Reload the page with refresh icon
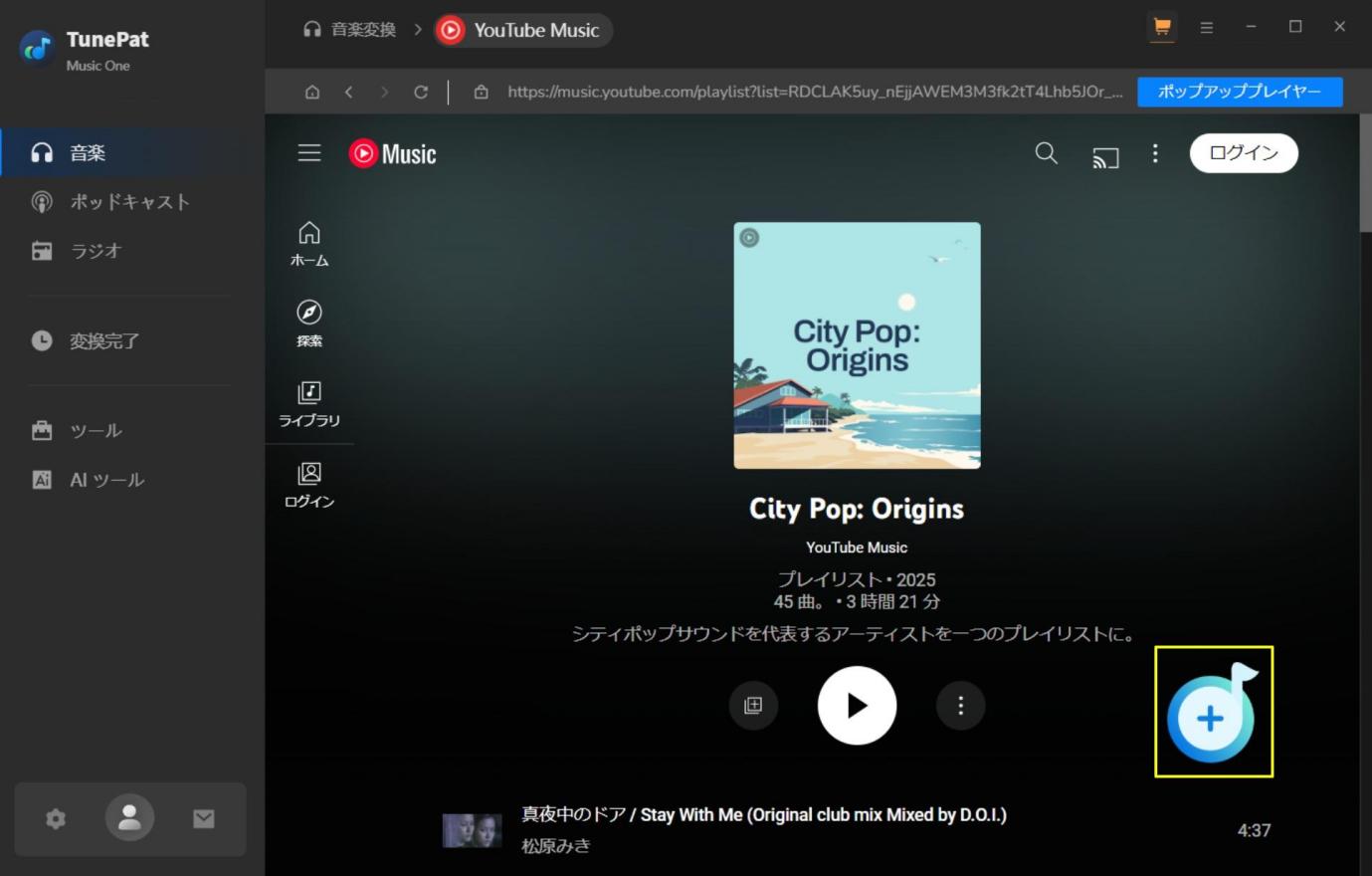Viewport: 1372px width, 876px height. pyautogui.click(x=421, y=92)
